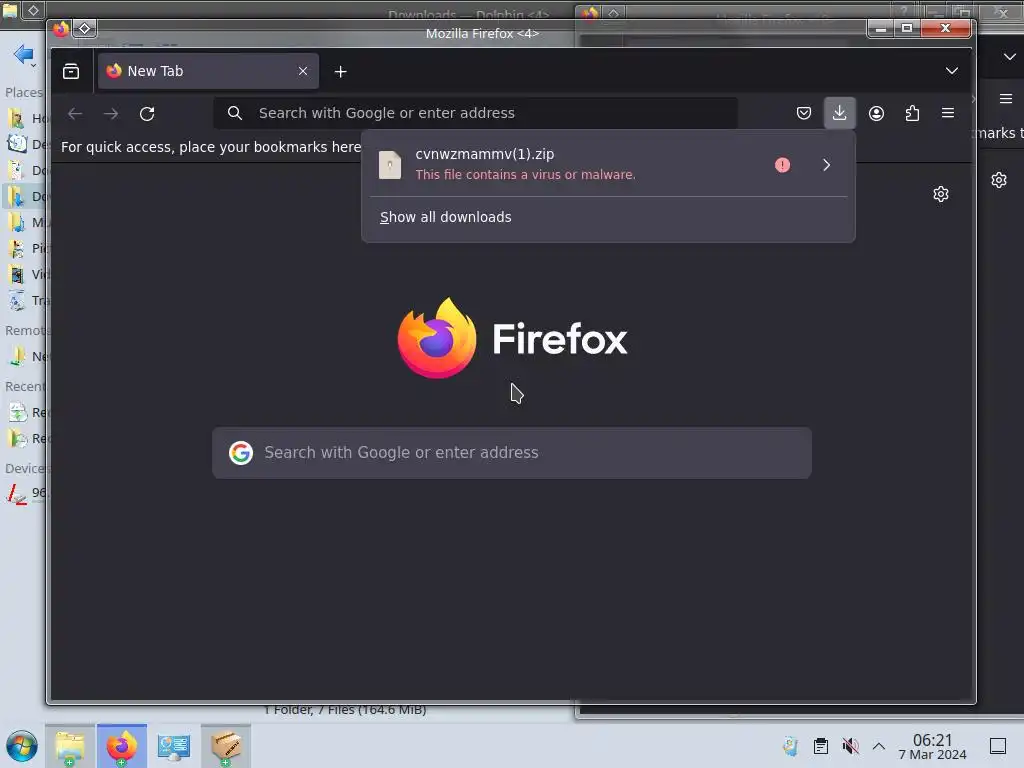Expand chevron in background Firefox tab bar

[x=1009, y=57]
